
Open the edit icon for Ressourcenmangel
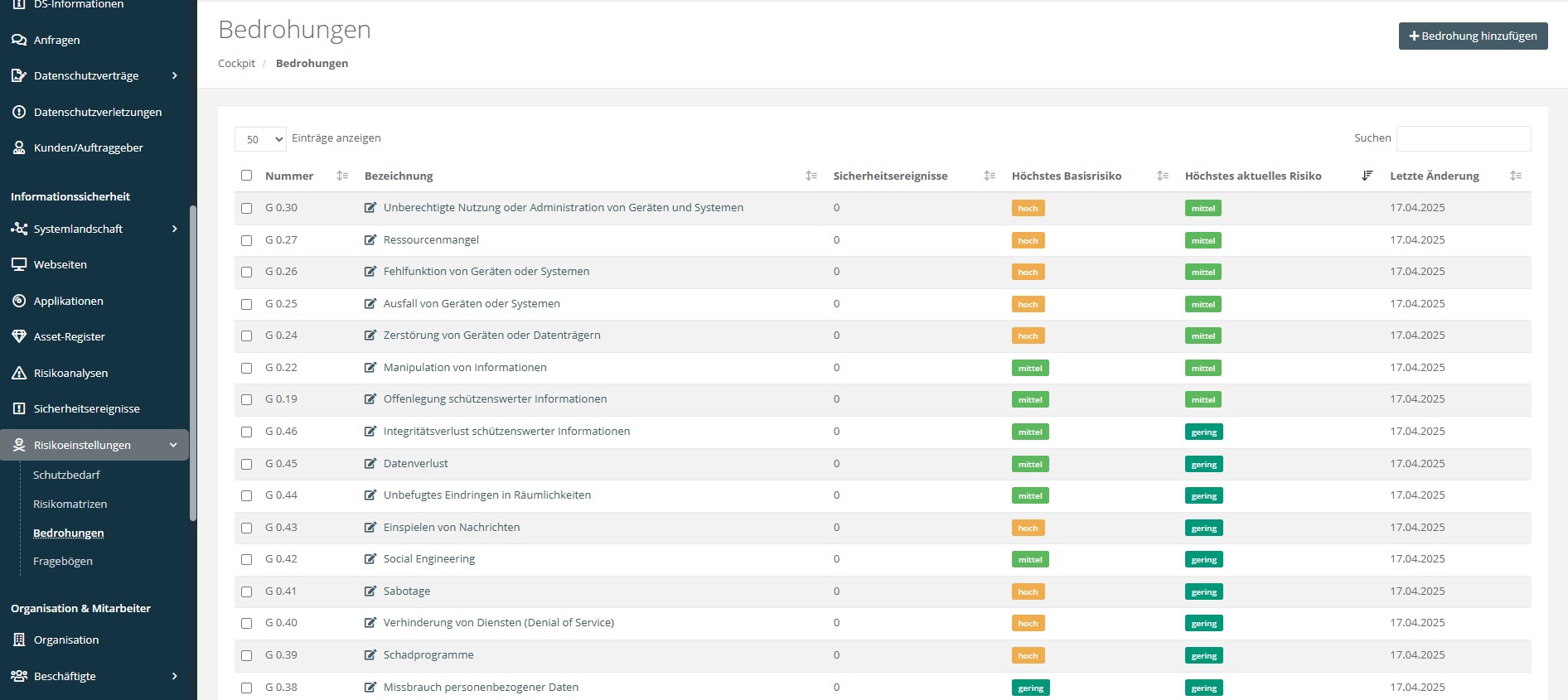pyautogui.click(x=370, y=240)
